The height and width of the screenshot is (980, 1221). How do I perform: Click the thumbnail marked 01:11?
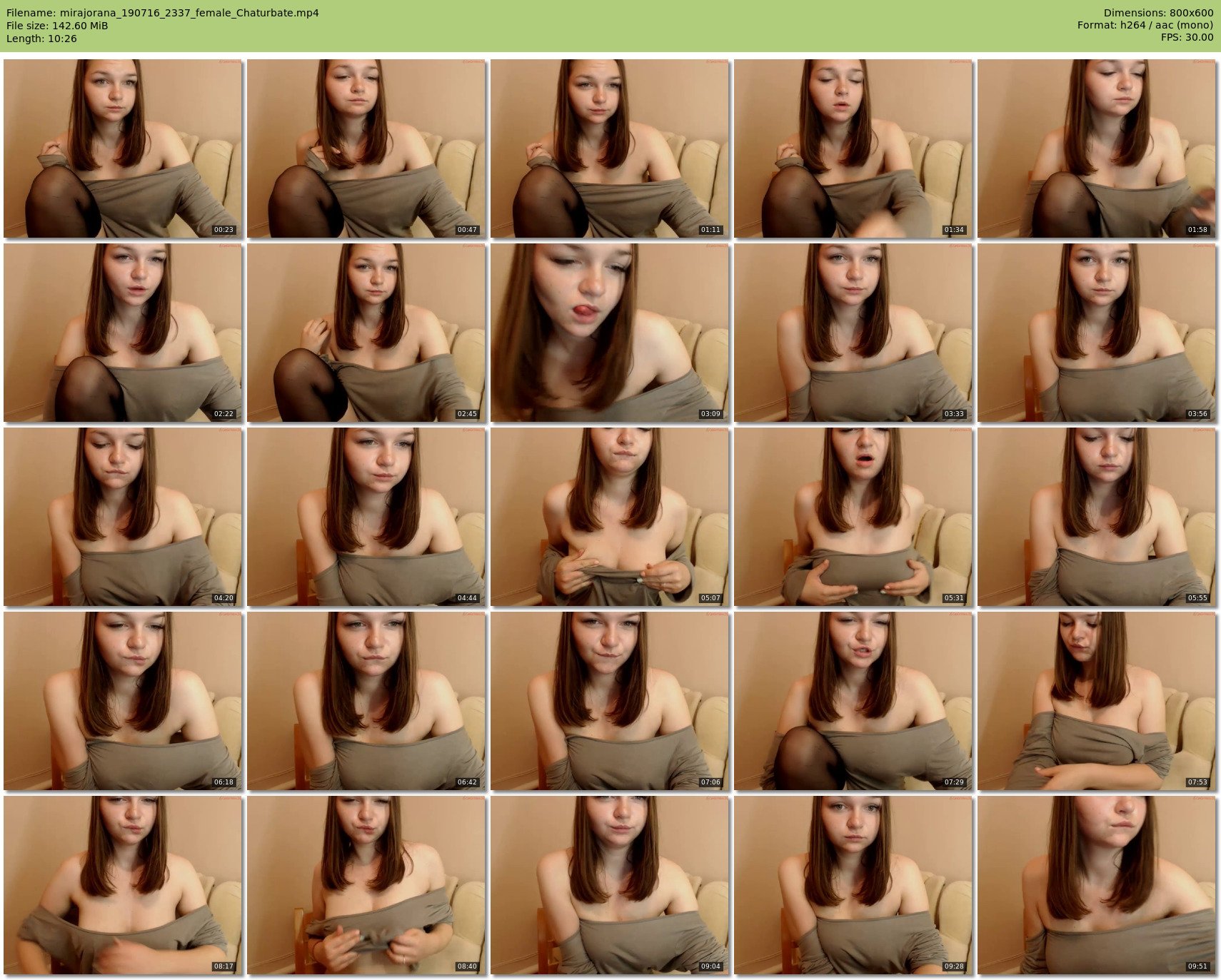pos(610,148)
